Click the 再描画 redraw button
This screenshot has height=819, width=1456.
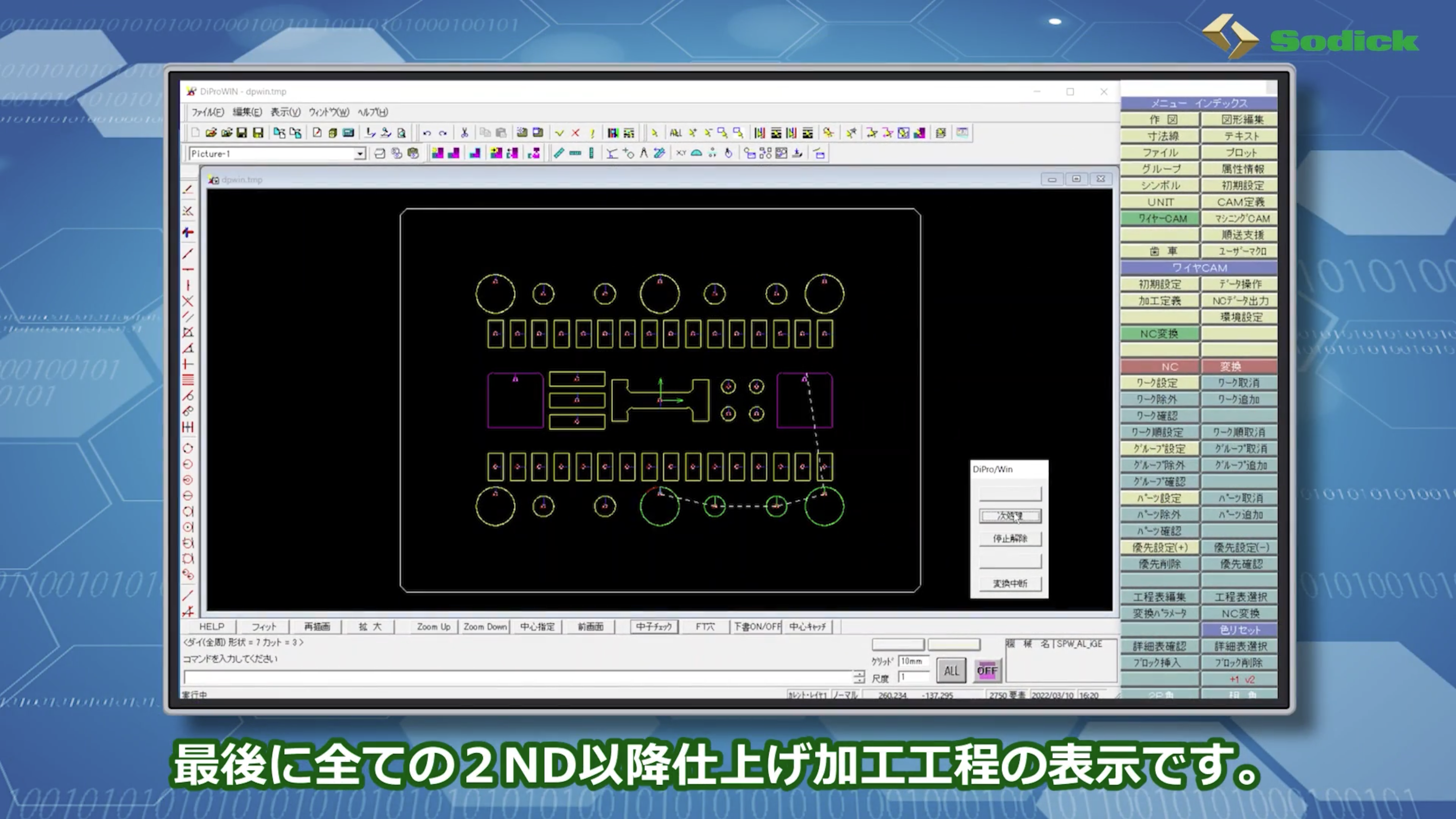(317, 626)
